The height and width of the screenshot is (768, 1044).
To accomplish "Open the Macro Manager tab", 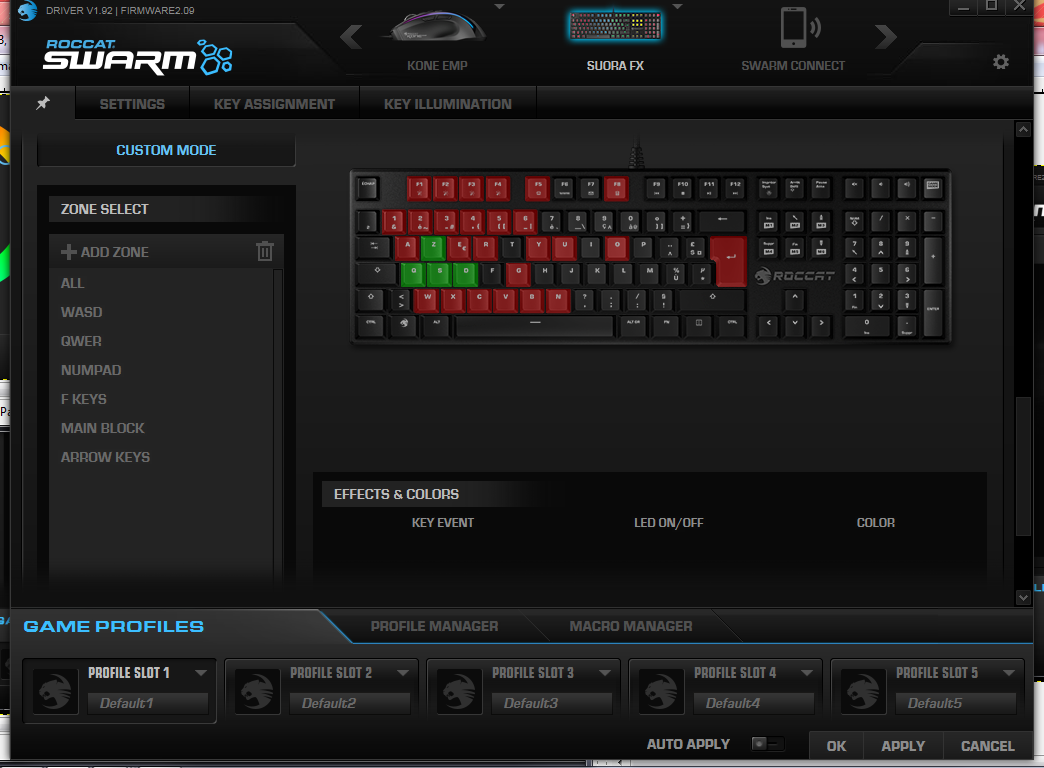I will pos(631,626).
